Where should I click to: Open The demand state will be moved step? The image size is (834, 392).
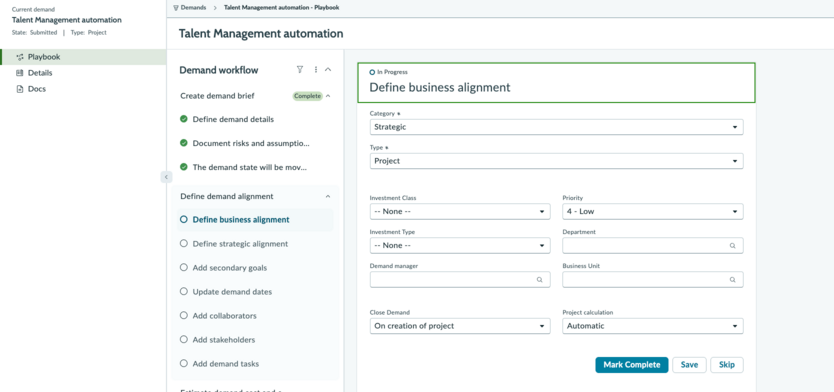250,167
